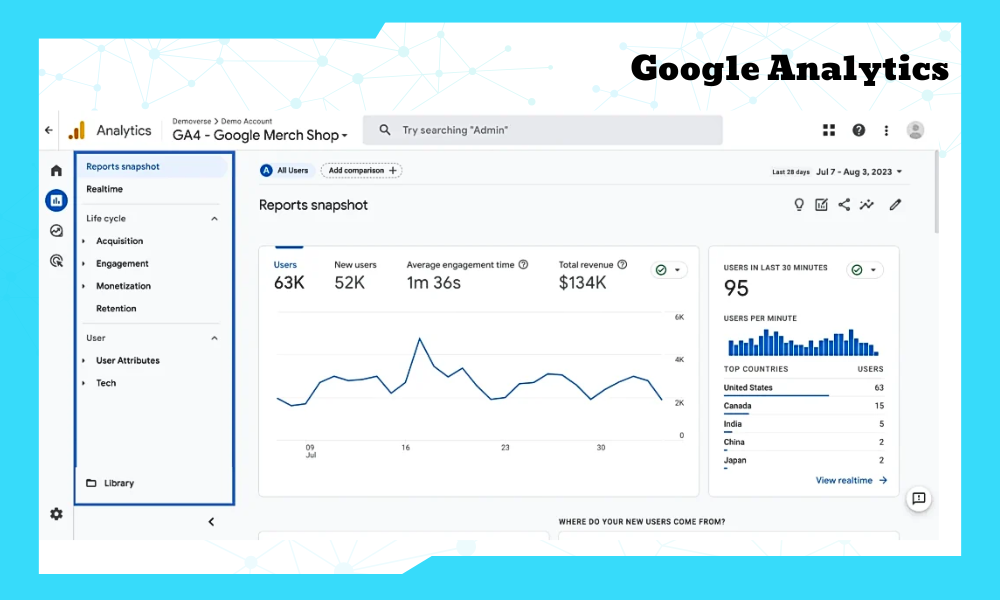Open the Reports icon in sidebar
1000x600 pixels.
[56, 200]
